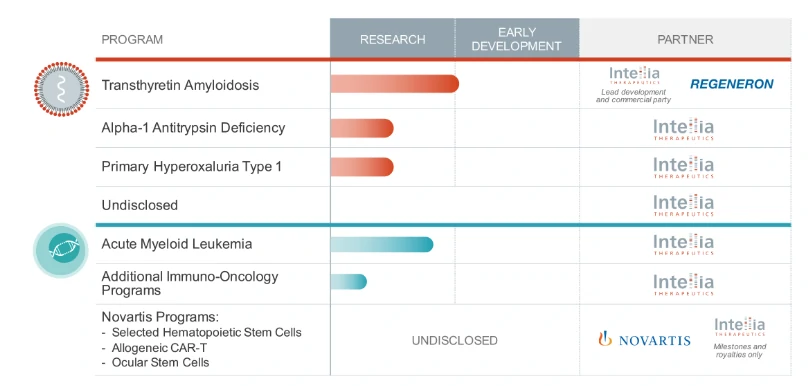Click Intellia logo in Transthyretin Amyloidosis row
The width and height of the screenshot is (811, 386).
point(634,76)
